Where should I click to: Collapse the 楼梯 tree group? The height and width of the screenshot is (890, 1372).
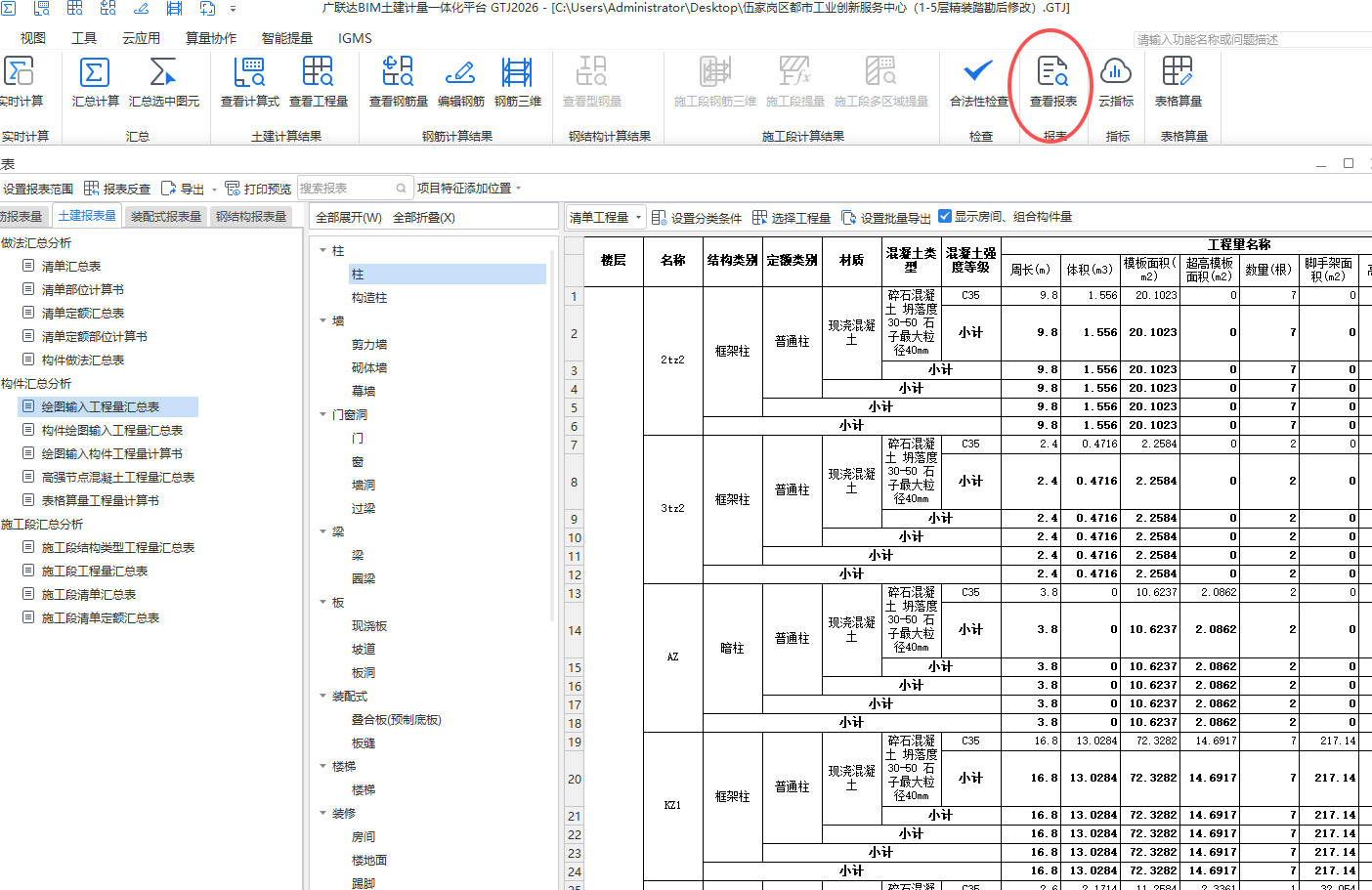[x=323, y=766]
